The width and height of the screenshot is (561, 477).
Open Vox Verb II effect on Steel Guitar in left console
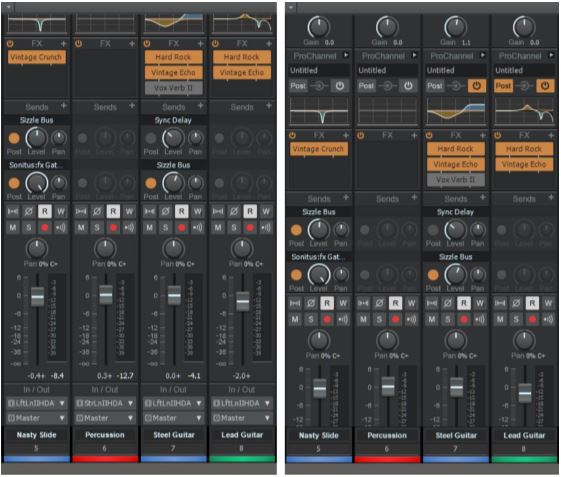(x=174, y=88)
